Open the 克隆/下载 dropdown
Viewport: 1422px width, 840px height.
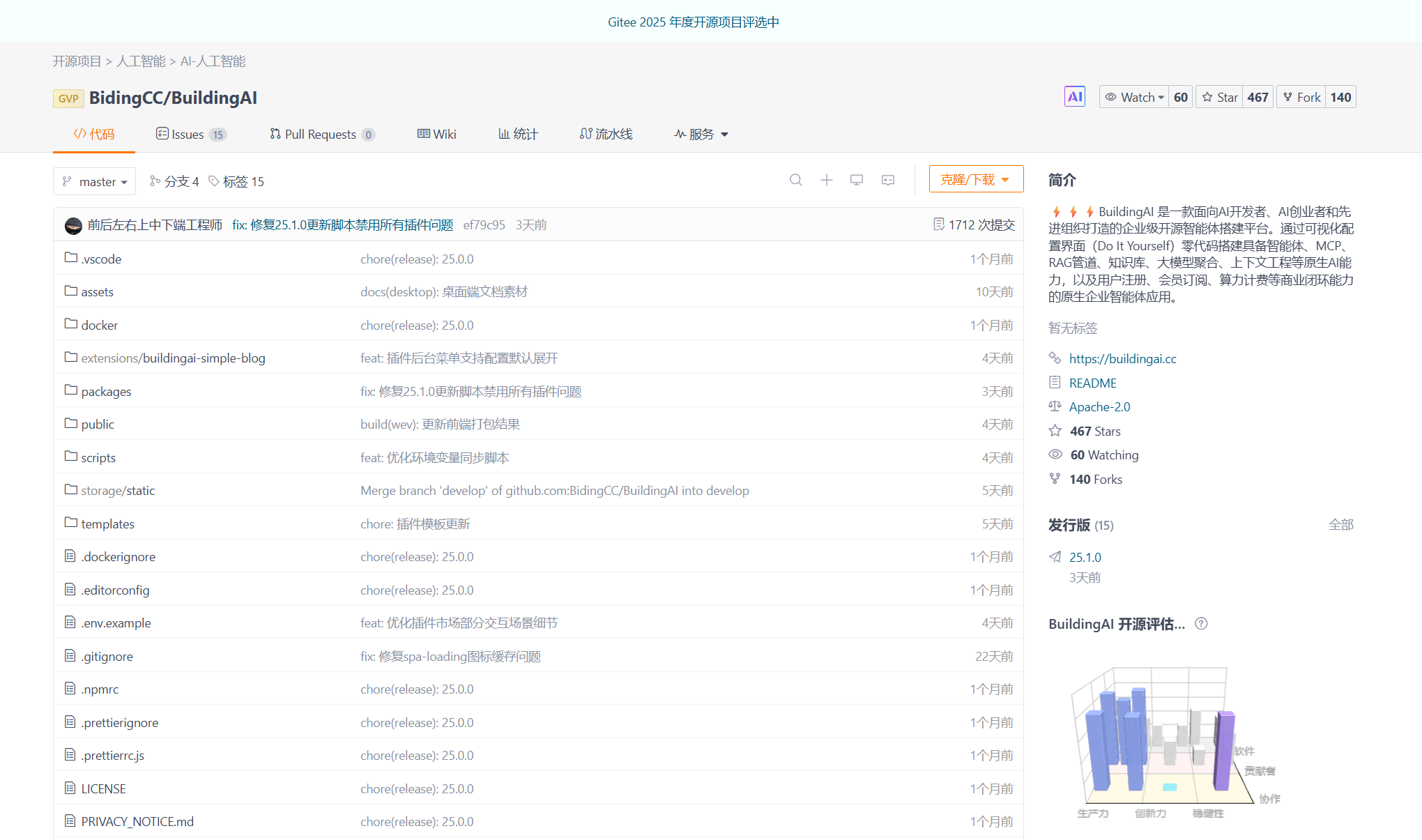[x=976, y=178]
